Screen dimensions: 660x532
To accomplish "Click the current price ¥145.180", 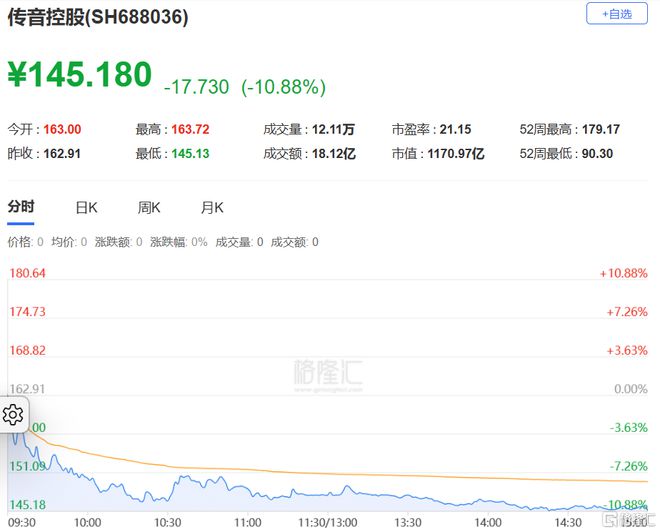I will [80, 74].
